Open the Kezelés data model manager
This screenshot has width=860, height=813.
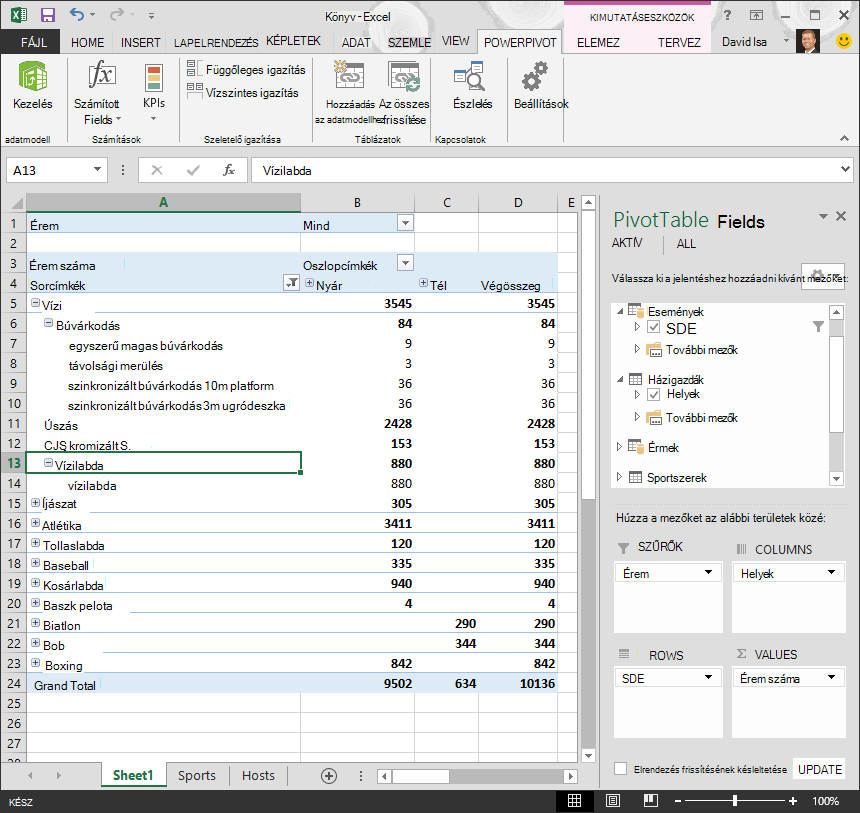pos(32,86)
